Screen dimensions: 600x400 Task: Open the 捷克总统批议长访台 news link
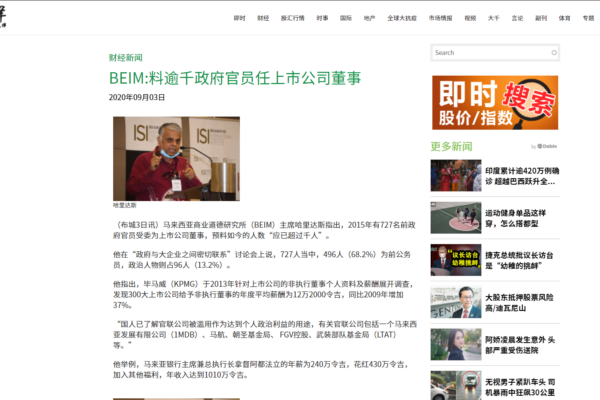(519, 260)
